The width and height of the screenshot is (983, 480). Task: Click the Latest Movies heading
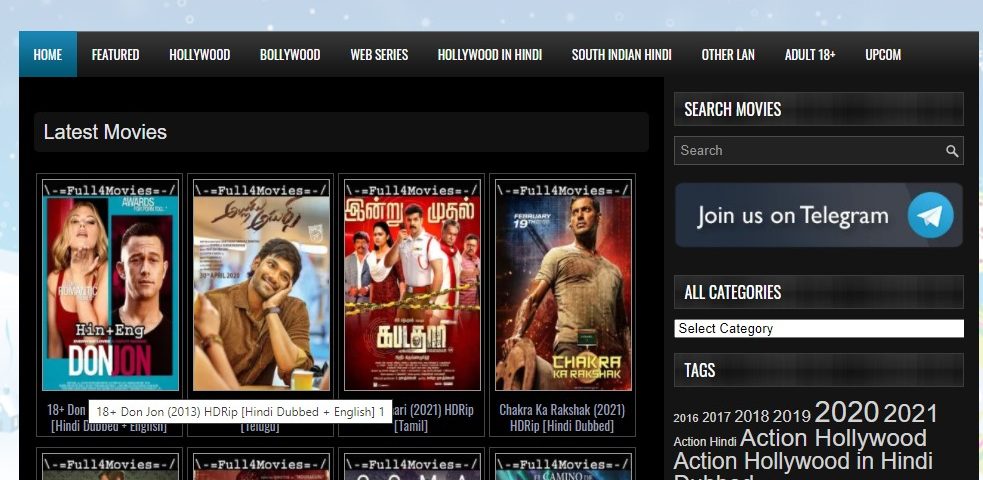[105, 132]
